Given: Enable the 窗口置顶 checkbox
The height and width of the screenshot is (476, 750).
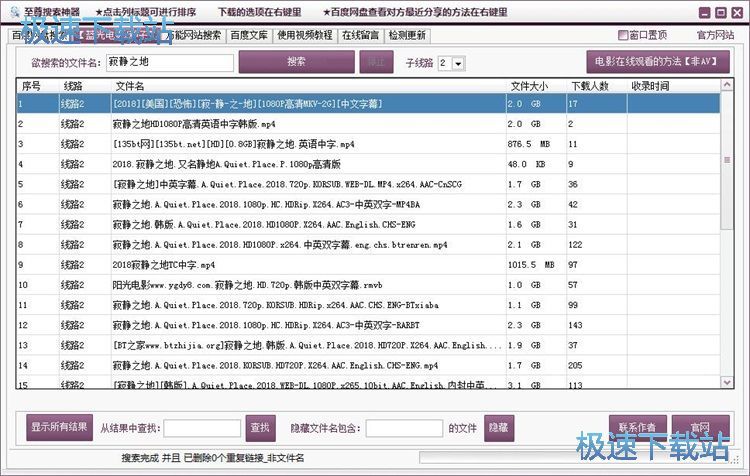Looking at the screenshot, I should coord(623,35).
